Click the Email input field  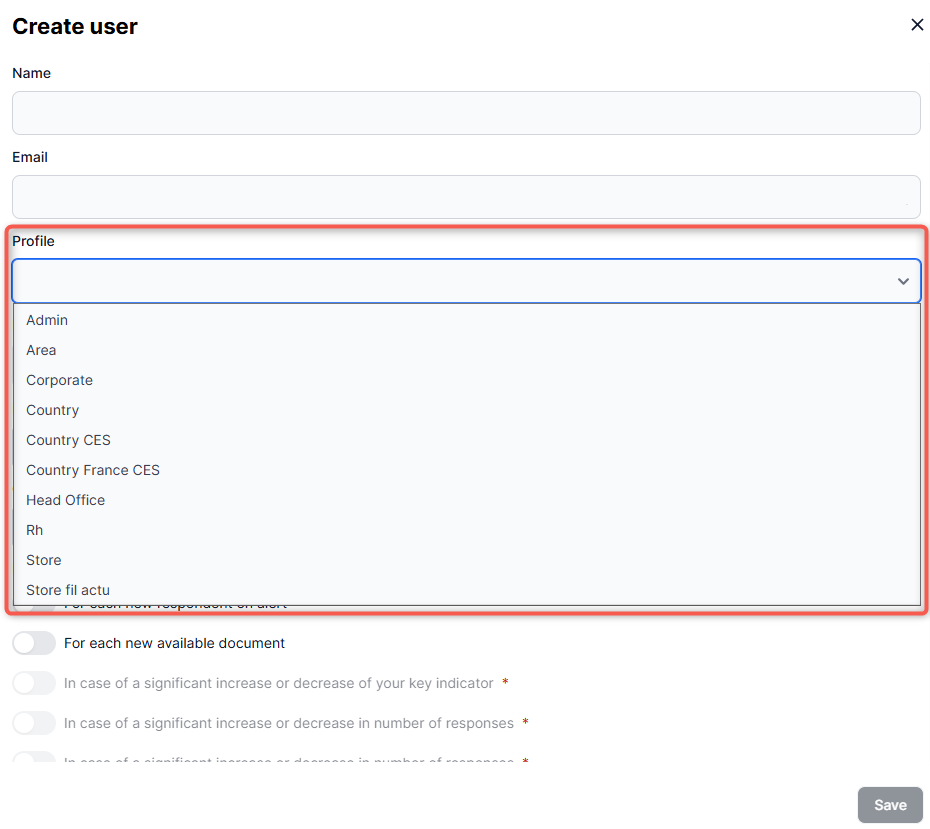click(x=466, y=197)
